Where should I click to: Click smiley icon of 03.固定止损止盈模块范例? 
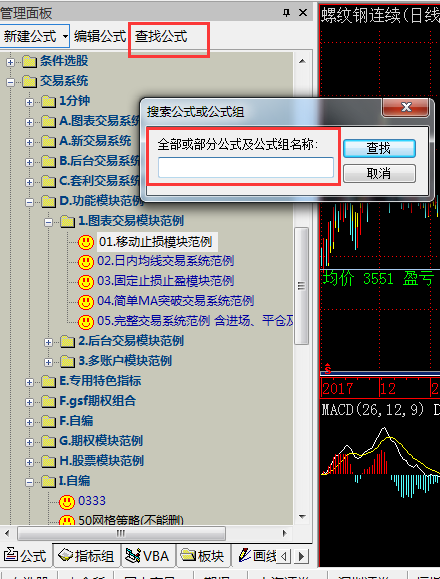[86, 282]
